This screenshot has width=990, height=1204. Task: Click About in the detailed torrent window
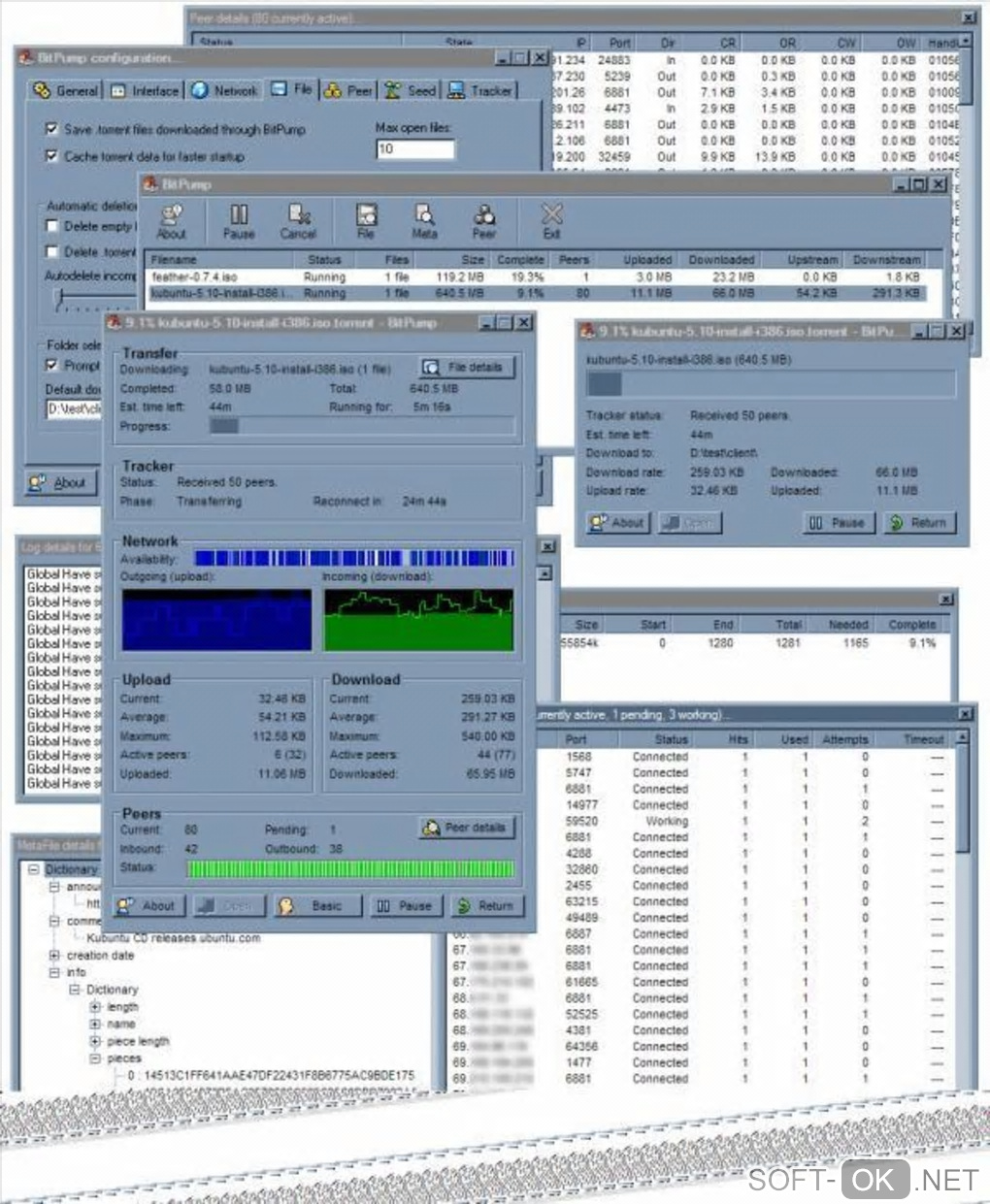[x=148, y=905]
